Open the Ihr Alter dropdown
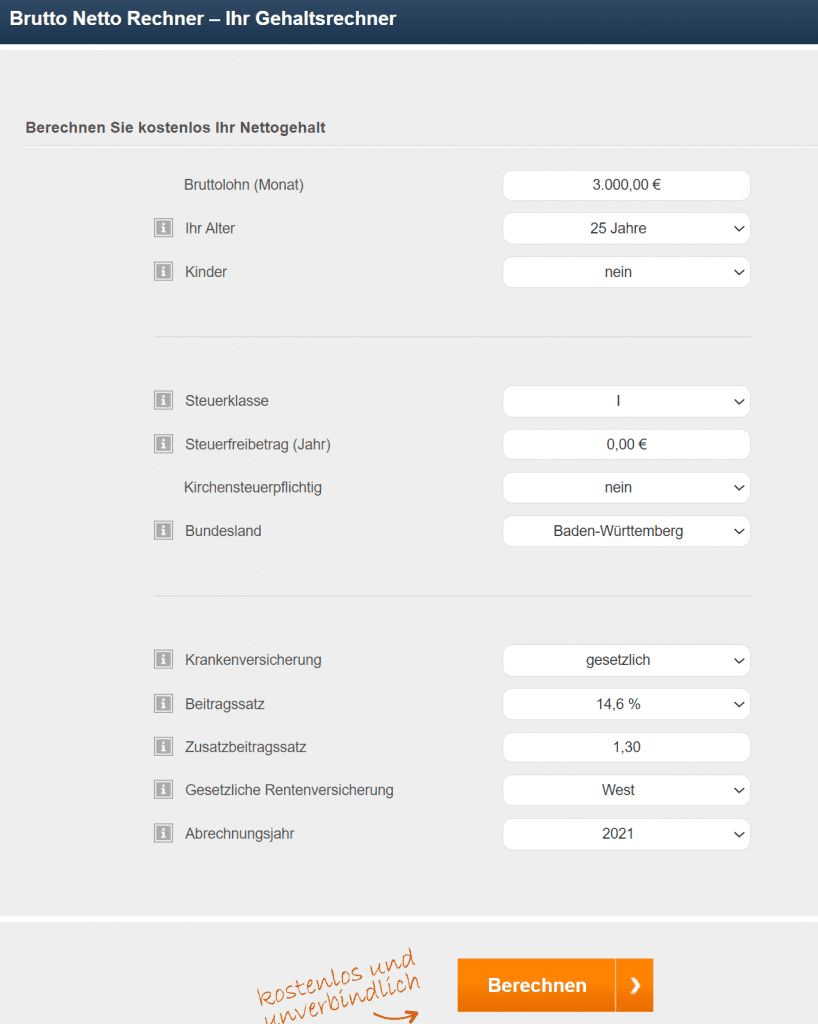The height and width of the screenshot is (1024, 818). [626, 228]
